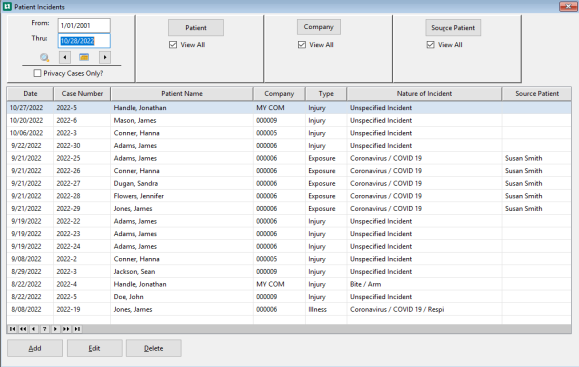Uncheck View All under Source Patient
This screenshot has width=579, height=367.
pos(431,45)
